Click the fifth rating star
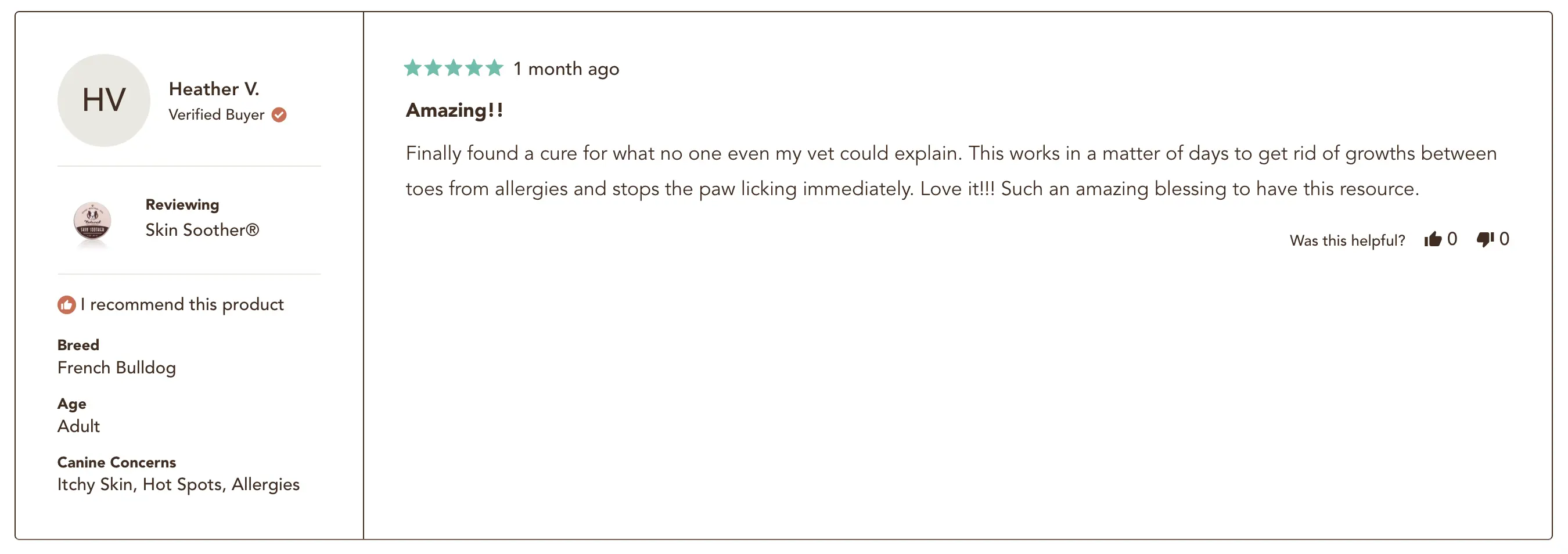 (x=494, y=67)
